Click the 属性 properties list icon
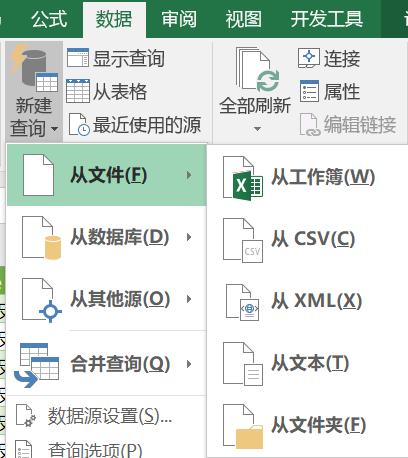 coord(309,91)
